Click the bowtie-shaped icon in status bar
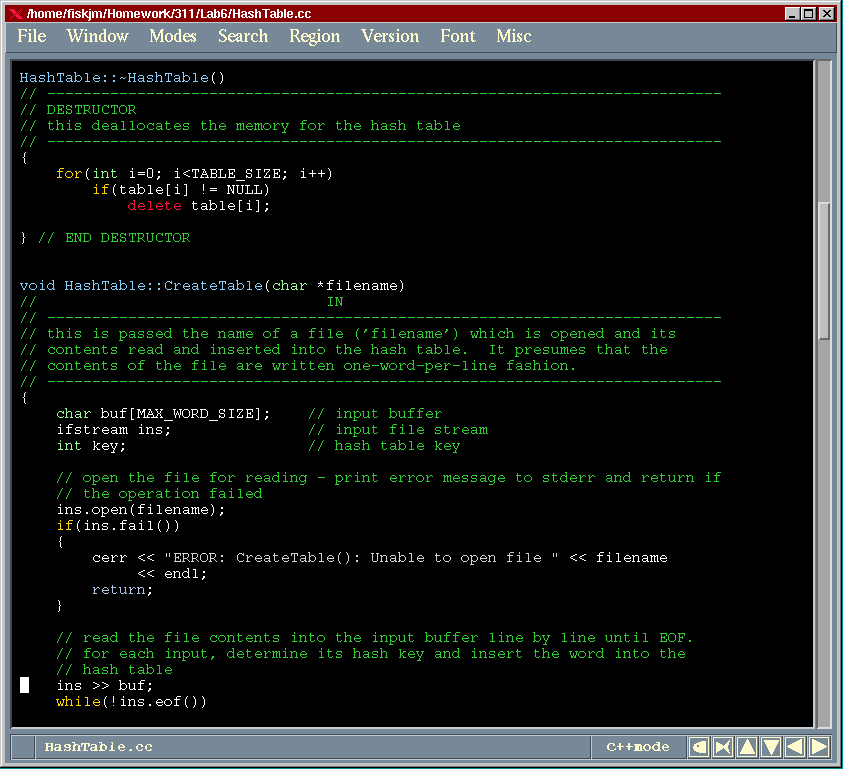This screenshot has width=843, height=769. click(723, 747)
